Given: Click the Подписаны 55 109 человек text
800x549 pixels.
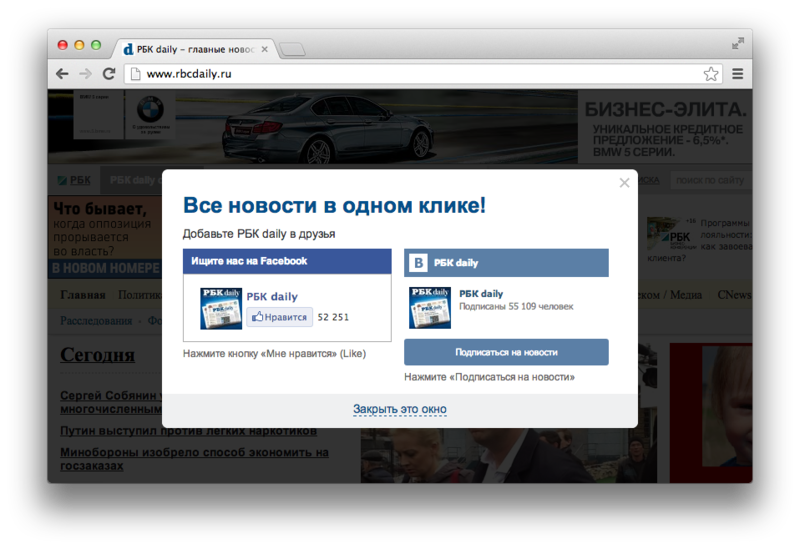Looking at the screenshot, I should 516,306.
